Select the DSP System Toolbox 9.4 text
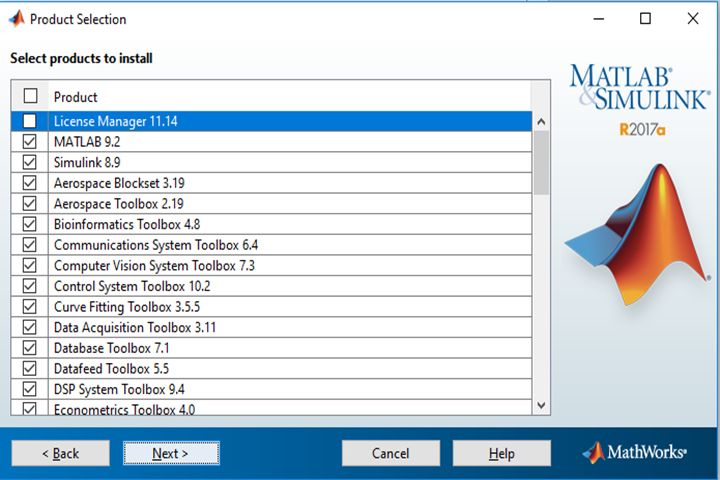Image resolution: width=720 pixels, height=480 pixels. tap(119, 390)
